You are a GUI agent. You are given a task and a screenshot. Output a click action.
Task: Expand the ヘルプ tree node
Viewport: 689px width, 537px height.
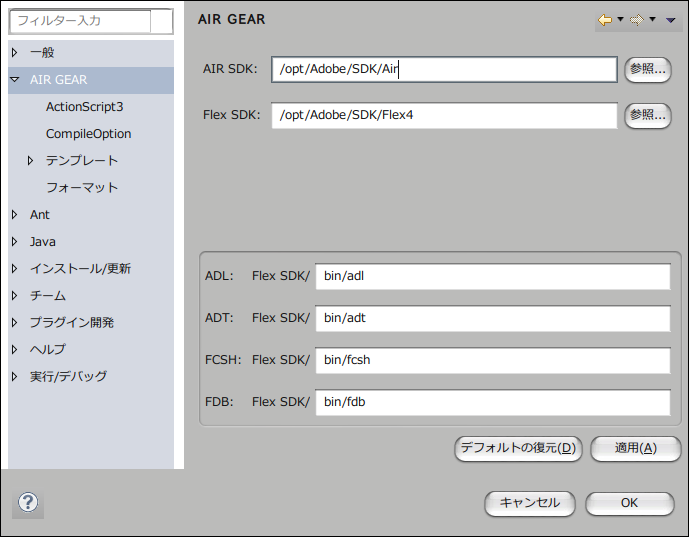[15, 349]
